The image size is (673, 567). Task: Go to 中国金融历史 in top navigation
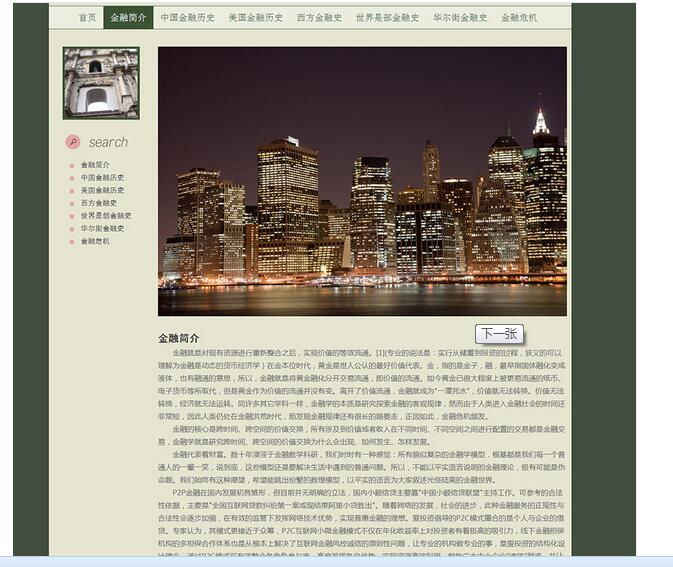coord(187,18)
